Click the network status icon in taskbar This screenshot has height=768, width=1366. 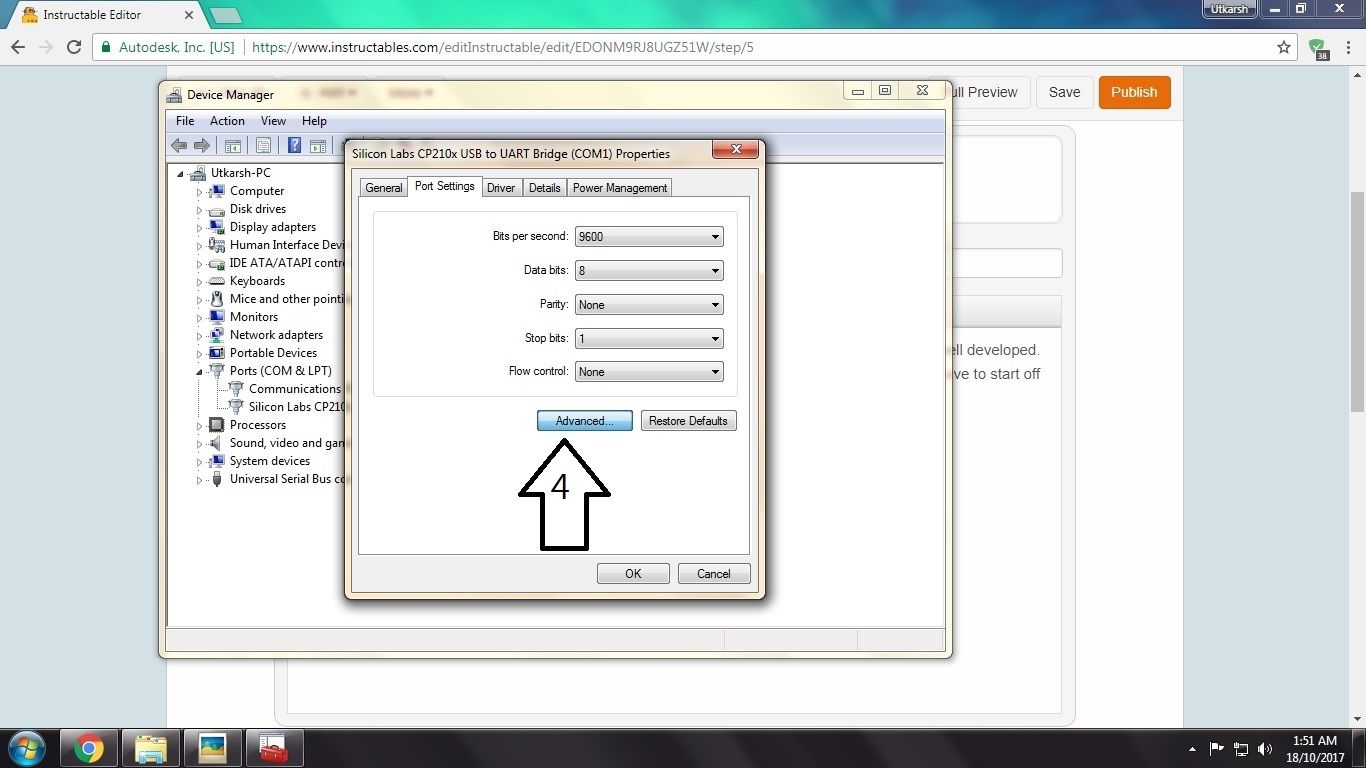point(1240,748)
